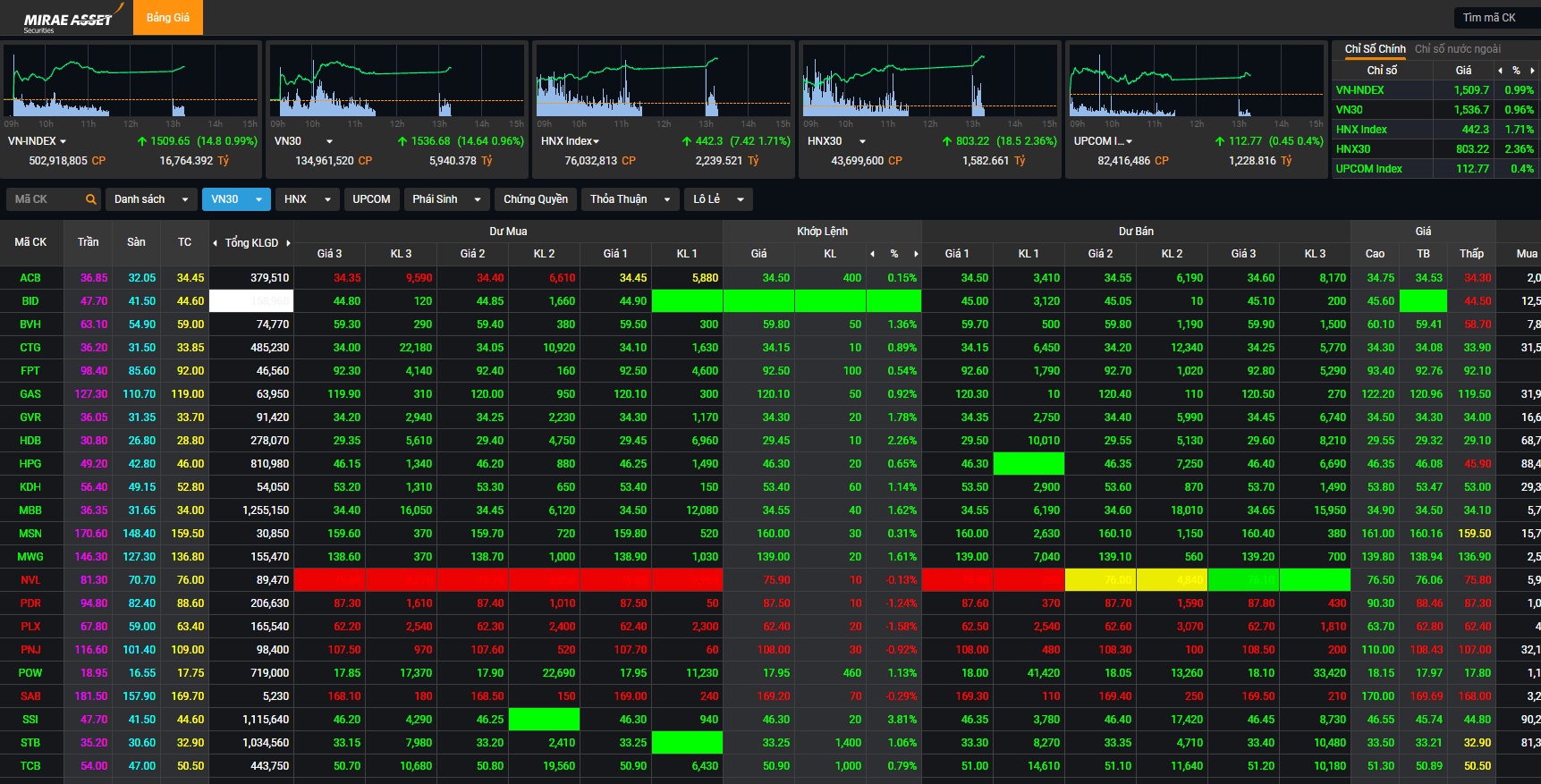Click right arrow next to Khớp Lệnh % header
Viewport: 1541px width, 784px height.
[x=916, y=254]
